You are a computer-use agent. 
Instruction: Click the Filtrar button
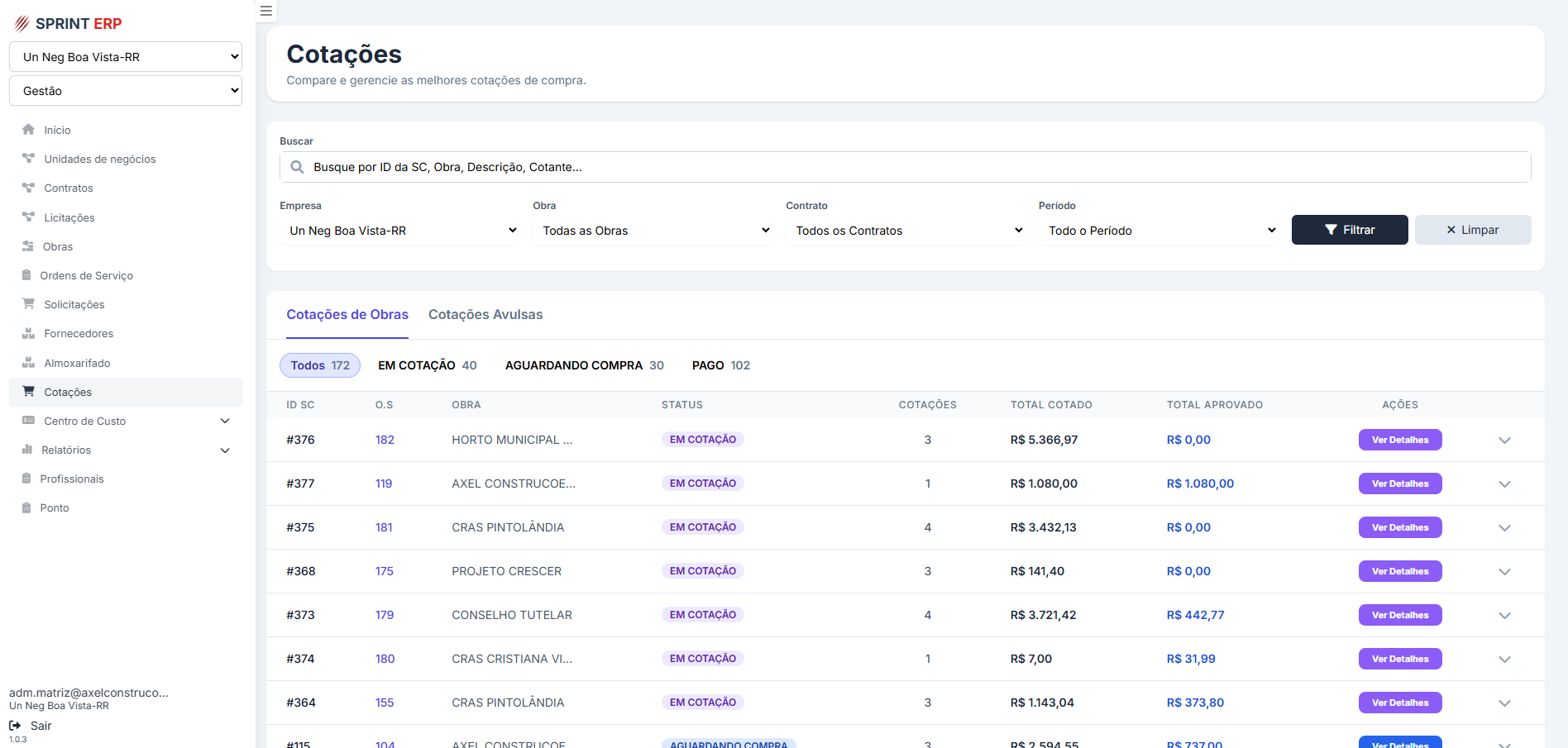tap(1349, 230)
